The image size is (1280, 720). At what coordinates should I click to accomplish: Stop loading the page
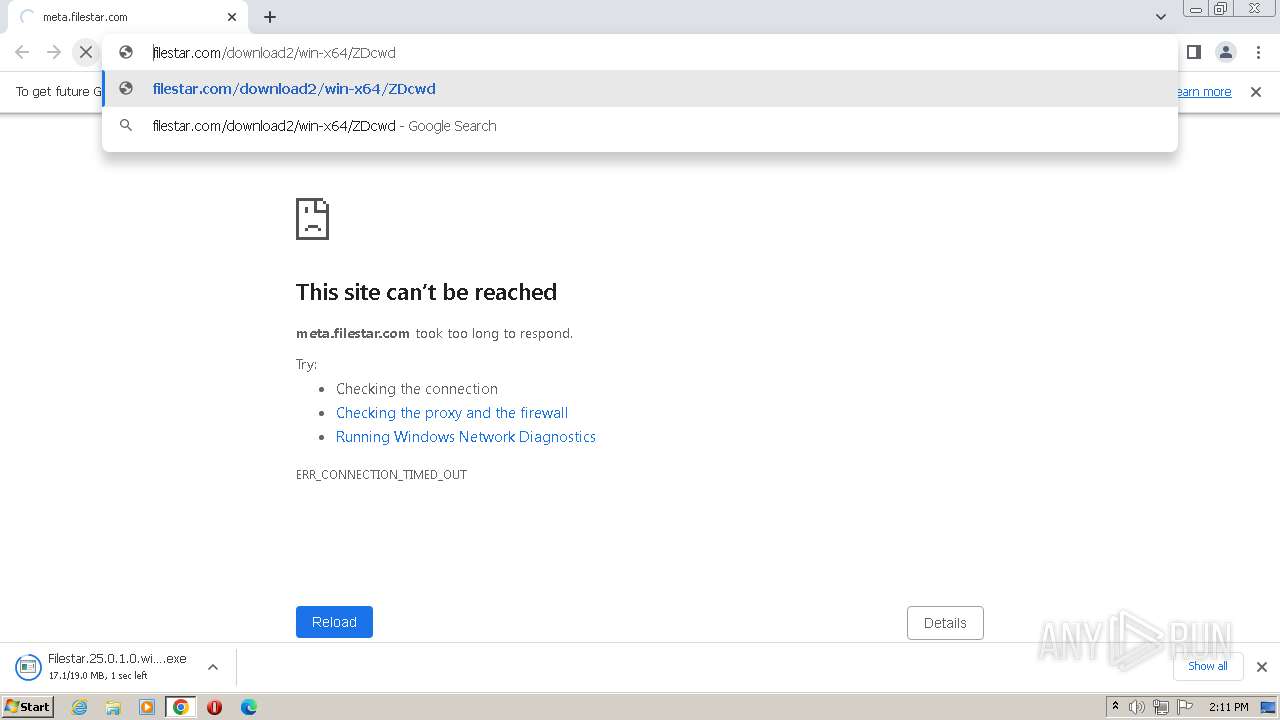86,52
